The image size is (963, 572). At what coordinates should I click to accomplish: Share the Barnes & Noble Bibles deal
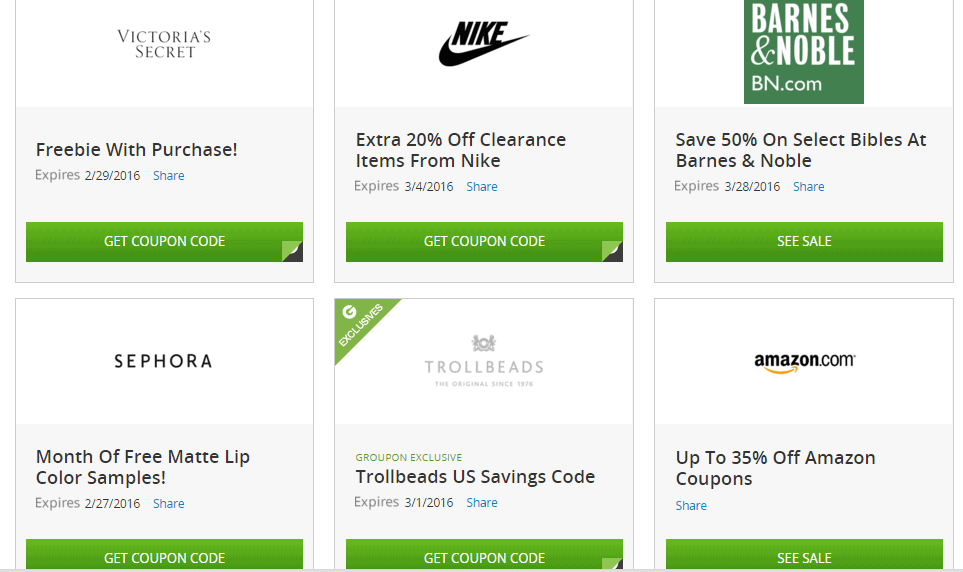click(808, 187)
